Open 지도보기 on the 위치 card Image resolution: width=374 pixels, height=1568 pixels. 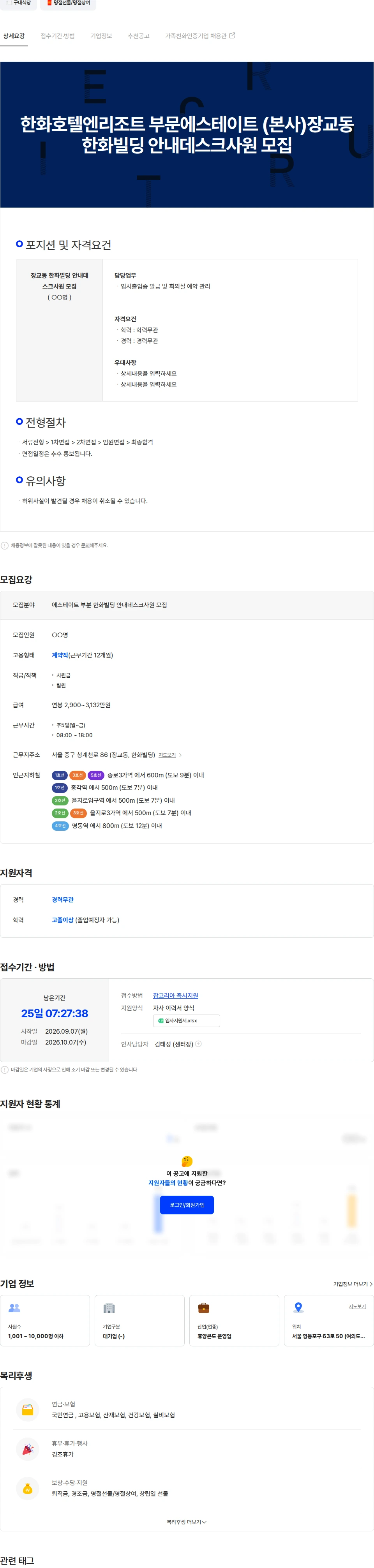pyautogui.click(x=357, y=1306)
